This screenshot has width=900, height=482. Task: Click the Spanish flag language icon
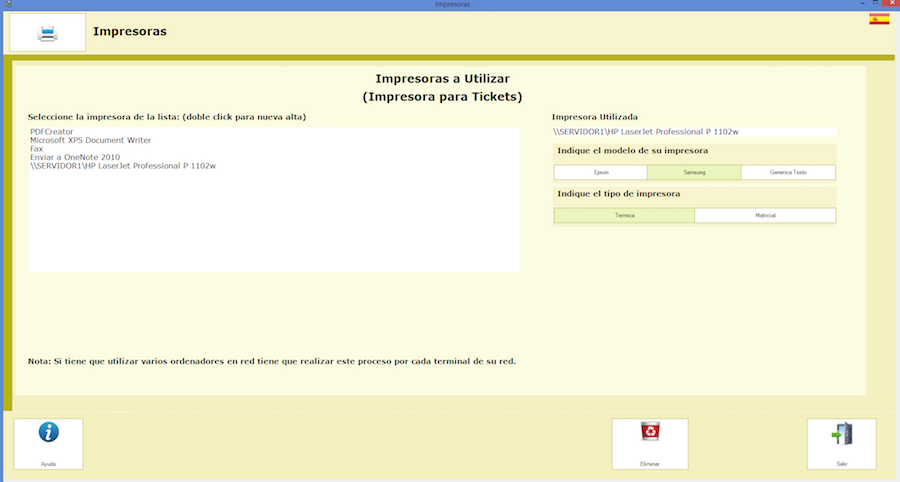click(879, 18)
